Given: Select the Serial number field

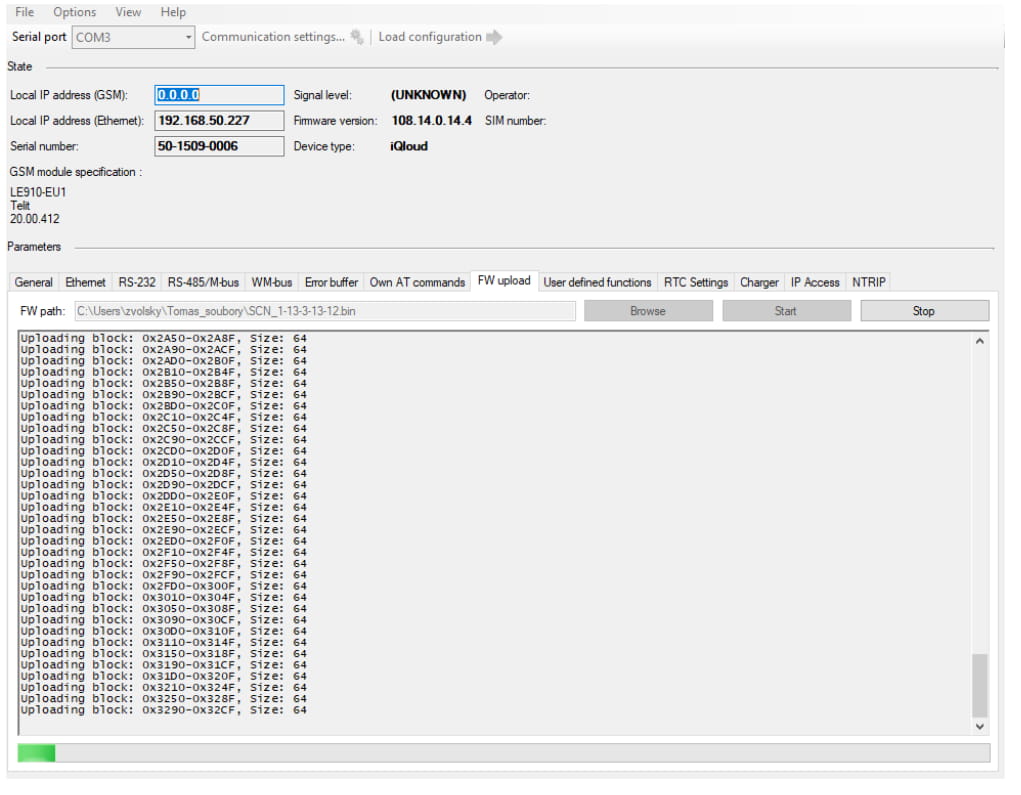Looking at the screenshot, I should click(219, 146).
